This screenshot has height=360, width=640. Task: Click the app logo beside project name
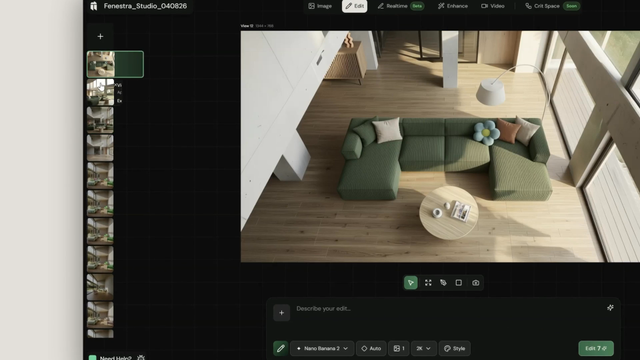[x=94, y=6]
